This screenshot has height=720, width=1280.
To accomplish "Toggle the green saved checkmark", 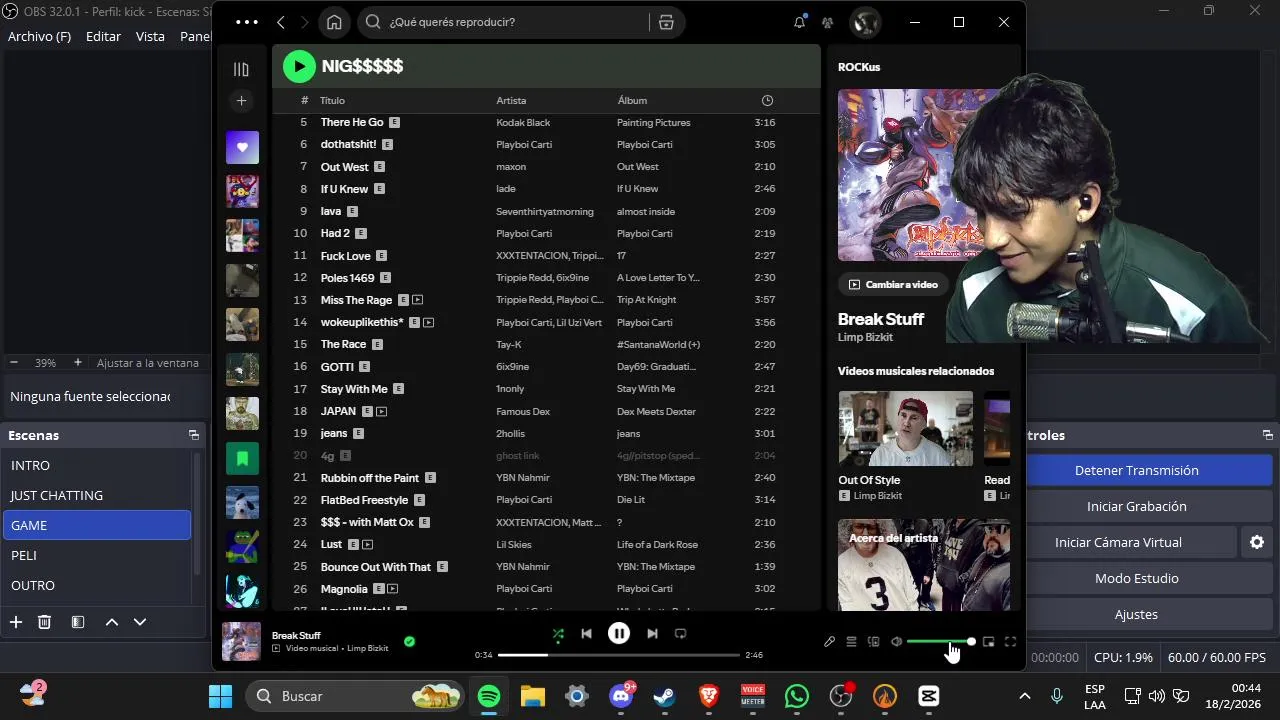I will [409, 642].
